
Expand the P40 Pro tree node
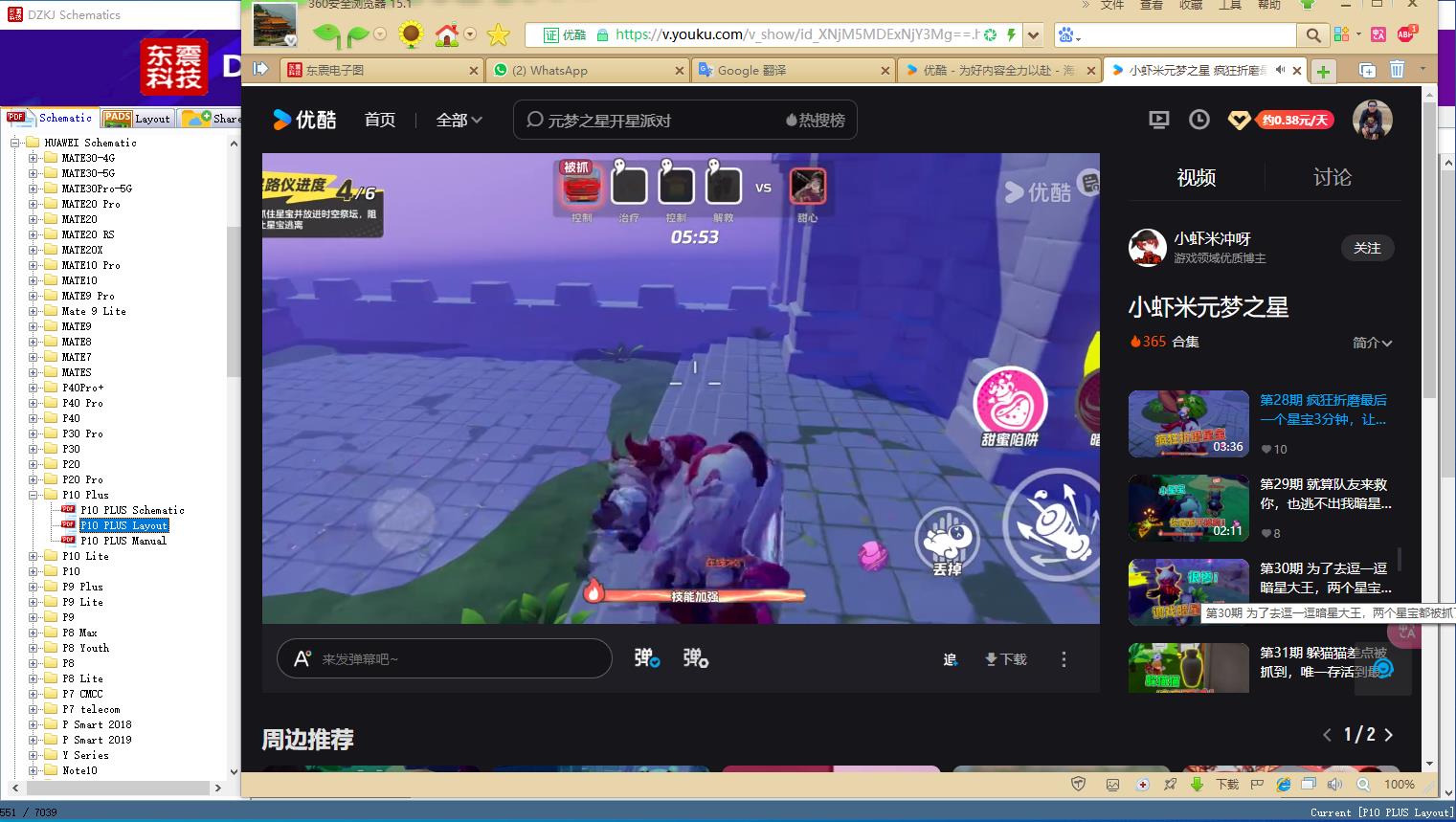click(x=34, y=403)
